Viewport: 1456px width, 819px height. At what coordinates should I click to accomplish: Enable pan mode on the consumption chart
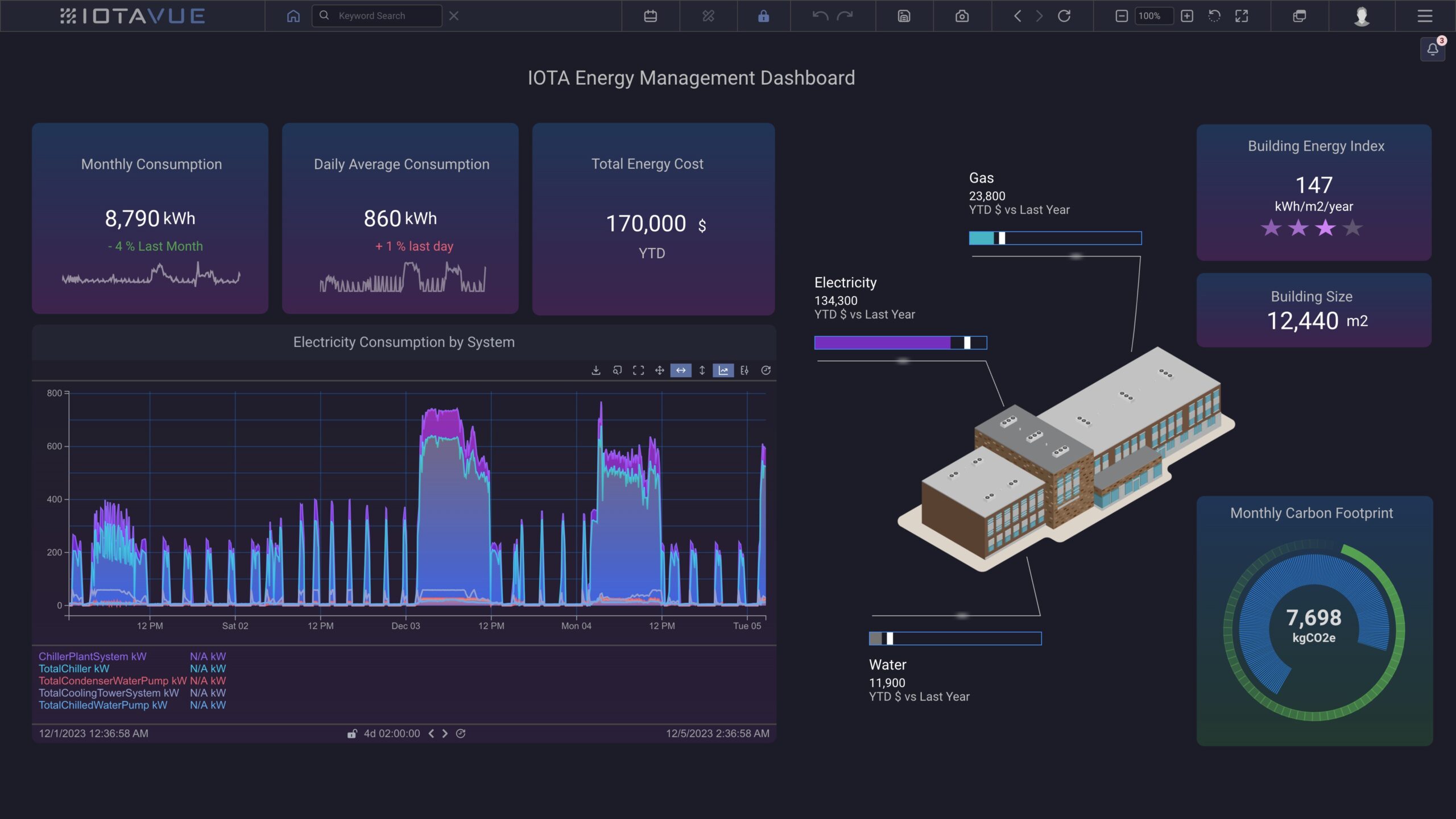659,370
